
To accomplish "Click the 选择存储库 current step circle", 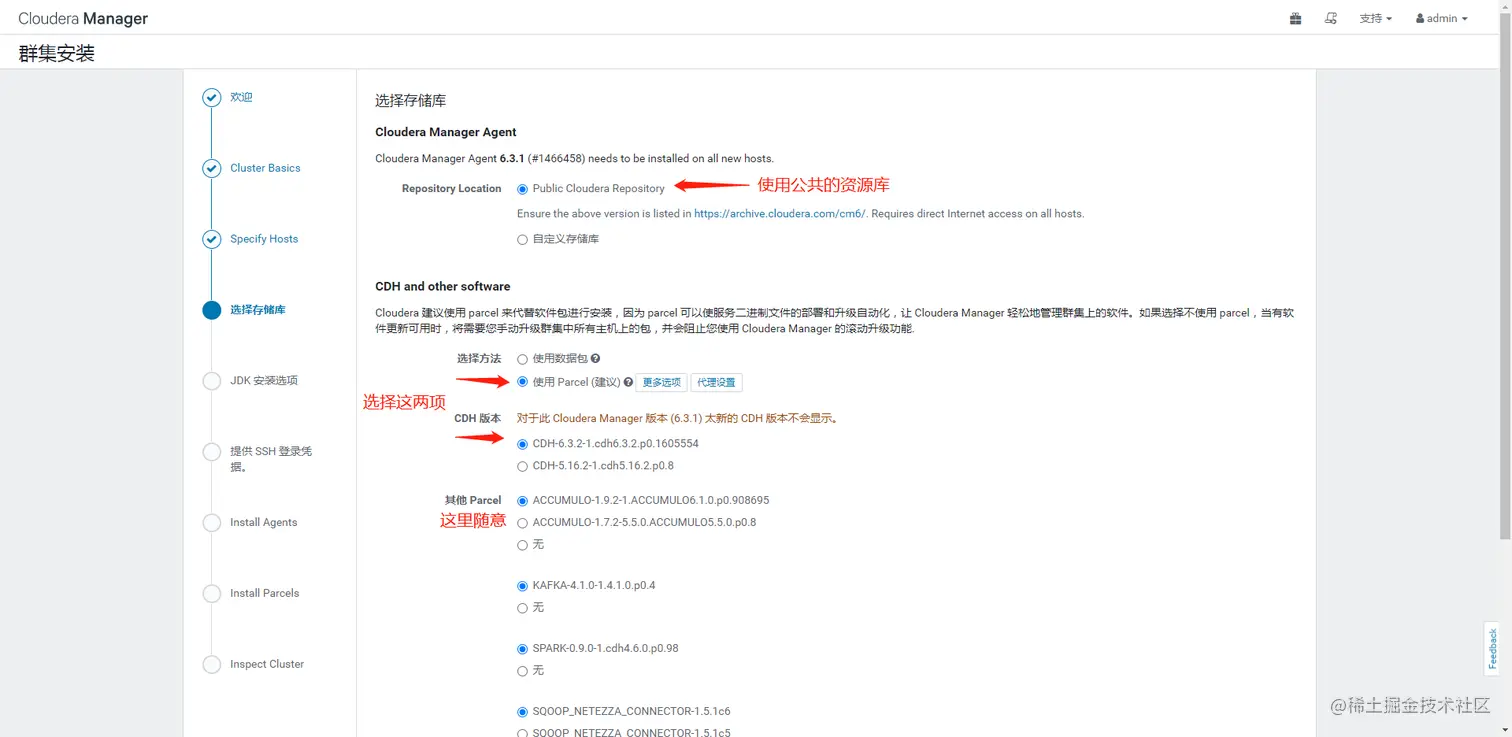I will click(x=211, y=310).
